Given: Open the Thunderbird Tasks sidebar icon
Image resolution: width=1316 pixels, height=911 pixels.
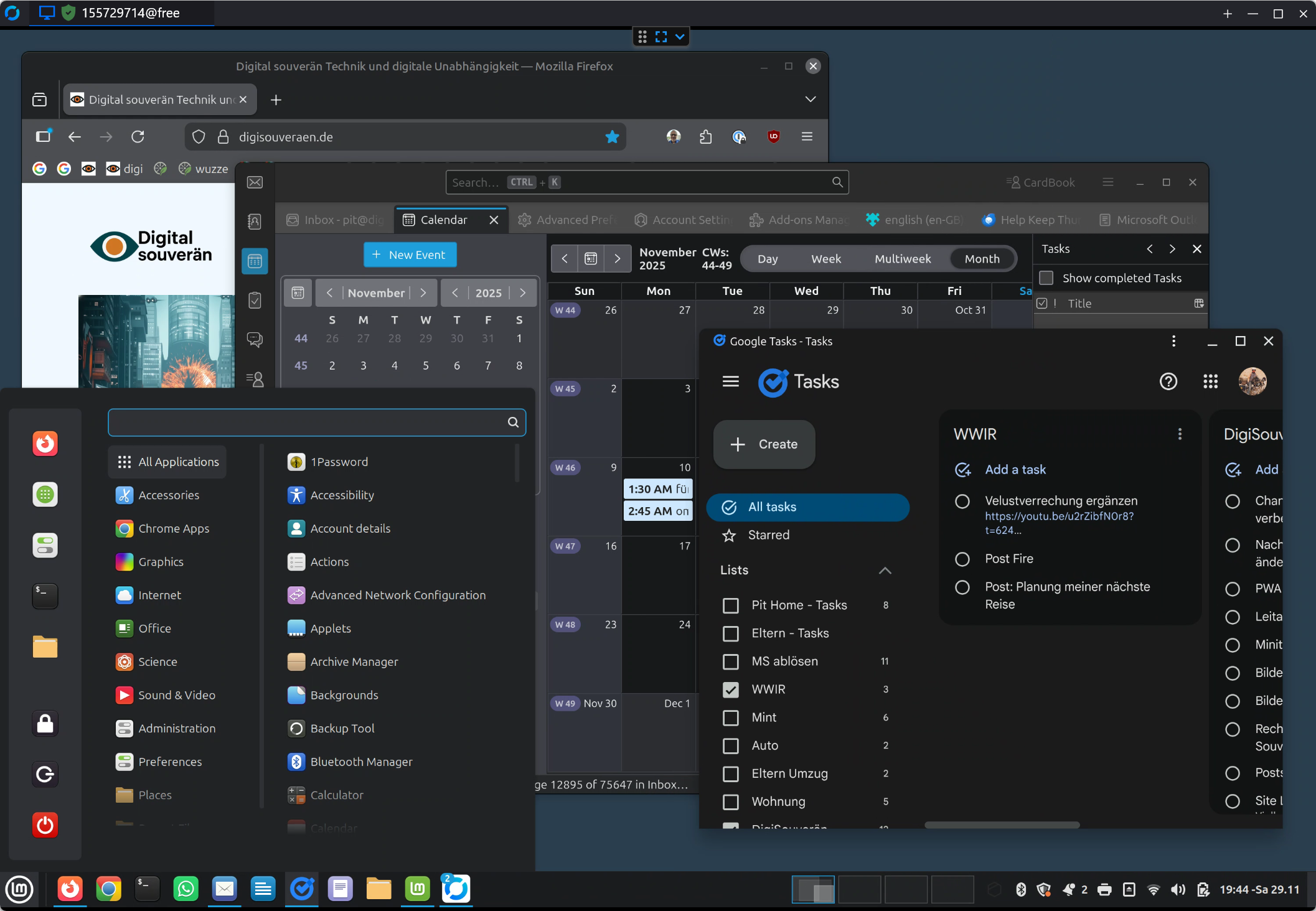Looking at the screenshot, I should tap(255, 301).
